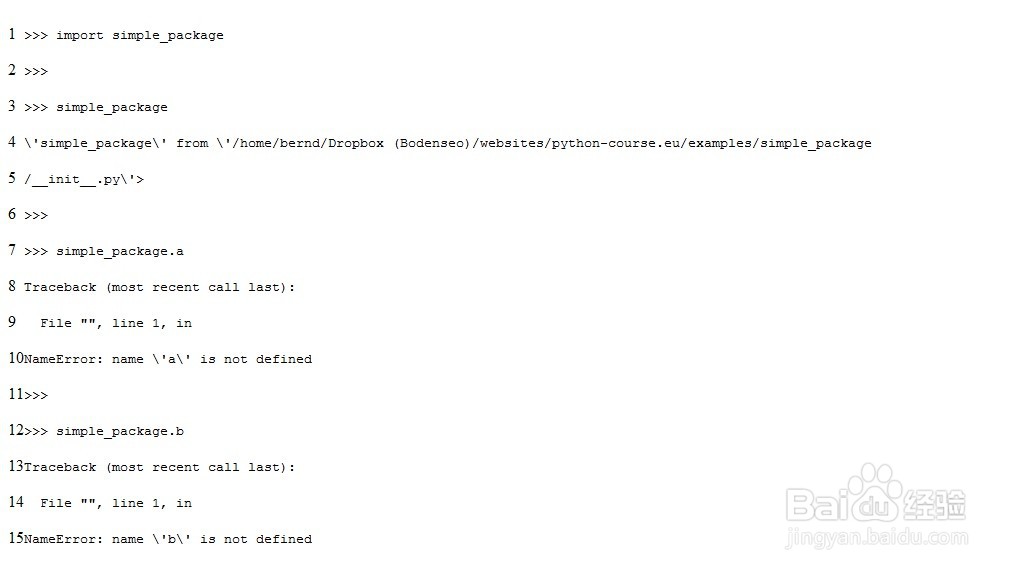Click line number 1
Screen dimensions: 1024x572
(x=12, y=34)
